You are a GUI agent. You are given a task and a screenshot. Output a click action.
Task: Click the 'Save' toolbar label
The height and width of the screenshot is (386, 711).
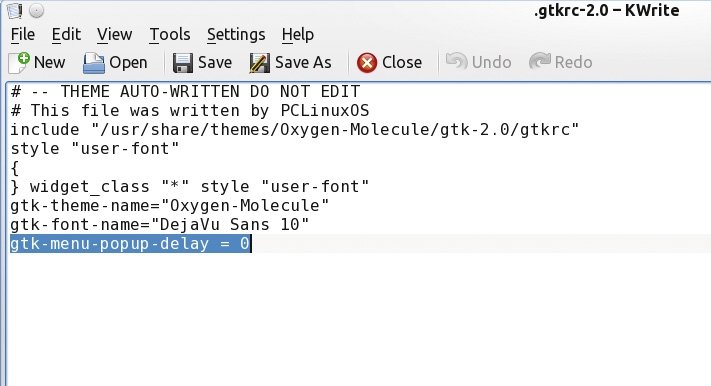click(215, 63)
